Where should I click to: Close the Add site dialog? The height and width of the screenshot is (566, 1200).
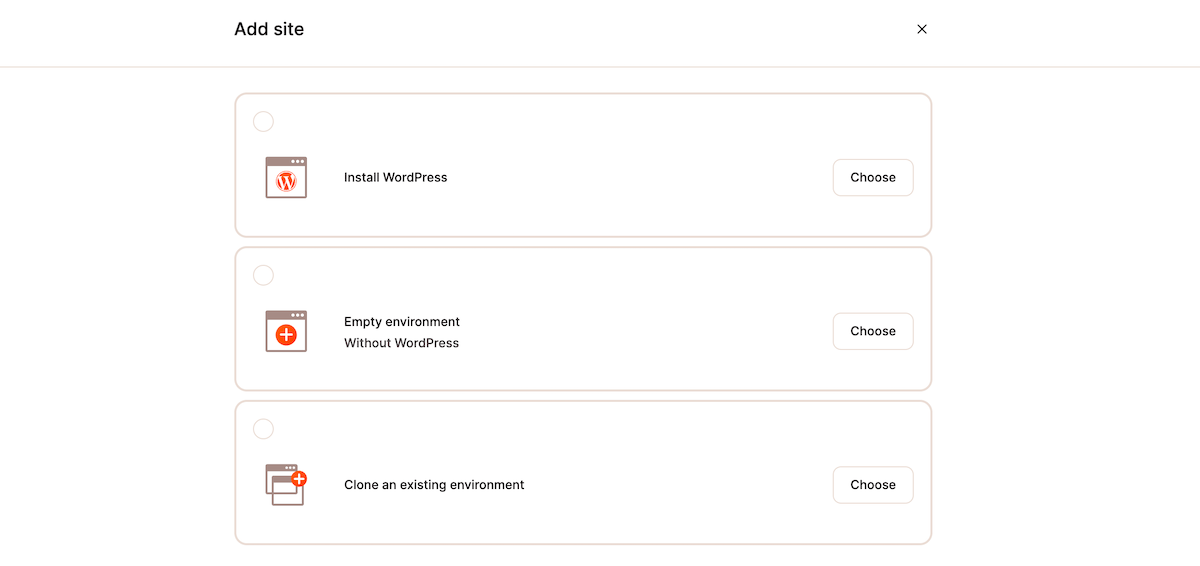pyautogui.click(x=922, y=29)
